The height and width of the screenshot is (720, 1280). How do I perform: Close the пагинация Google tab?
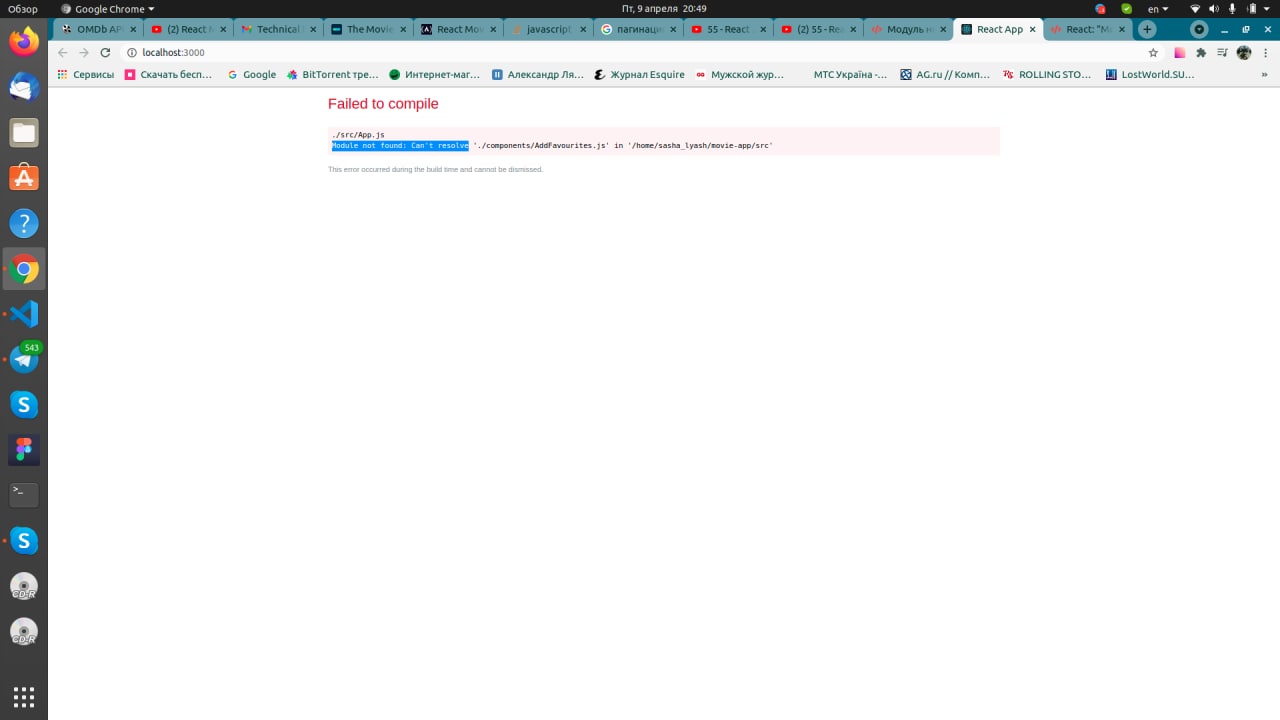click(x=673, y=29)
